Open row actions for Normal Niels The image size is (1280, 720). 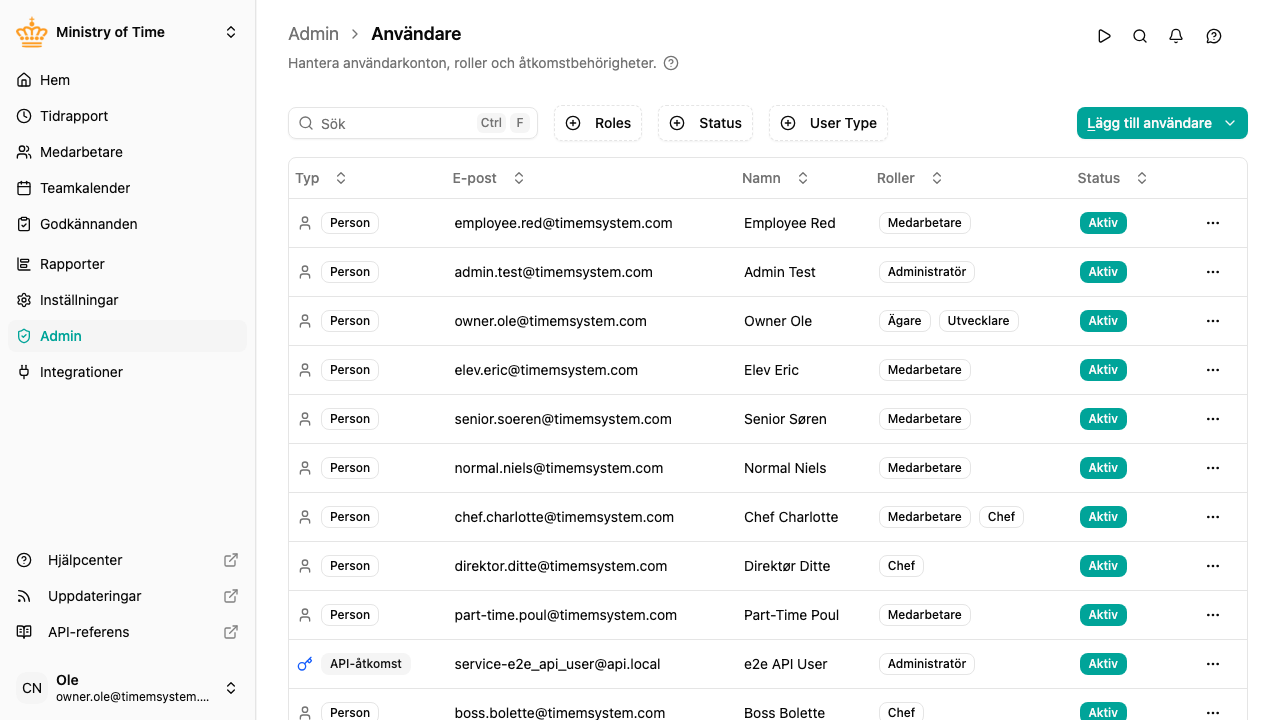1213,468
